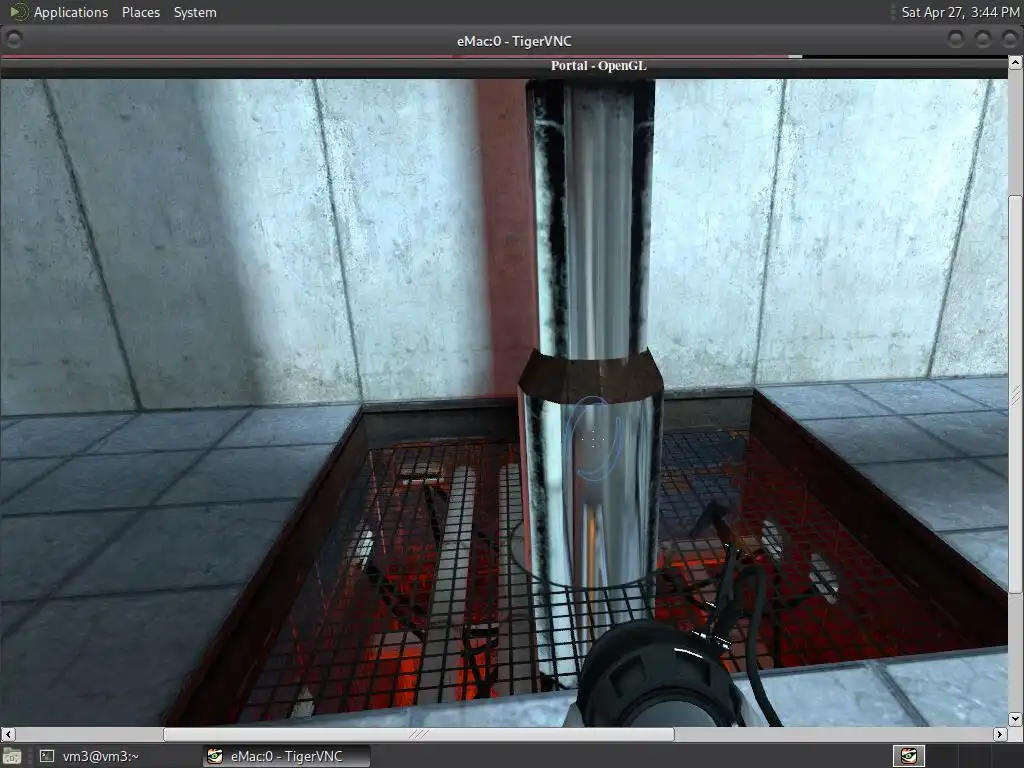
Task: Click the vertical scrollbar thumb
Action: pyautogui.click(x=1015, y=394)
